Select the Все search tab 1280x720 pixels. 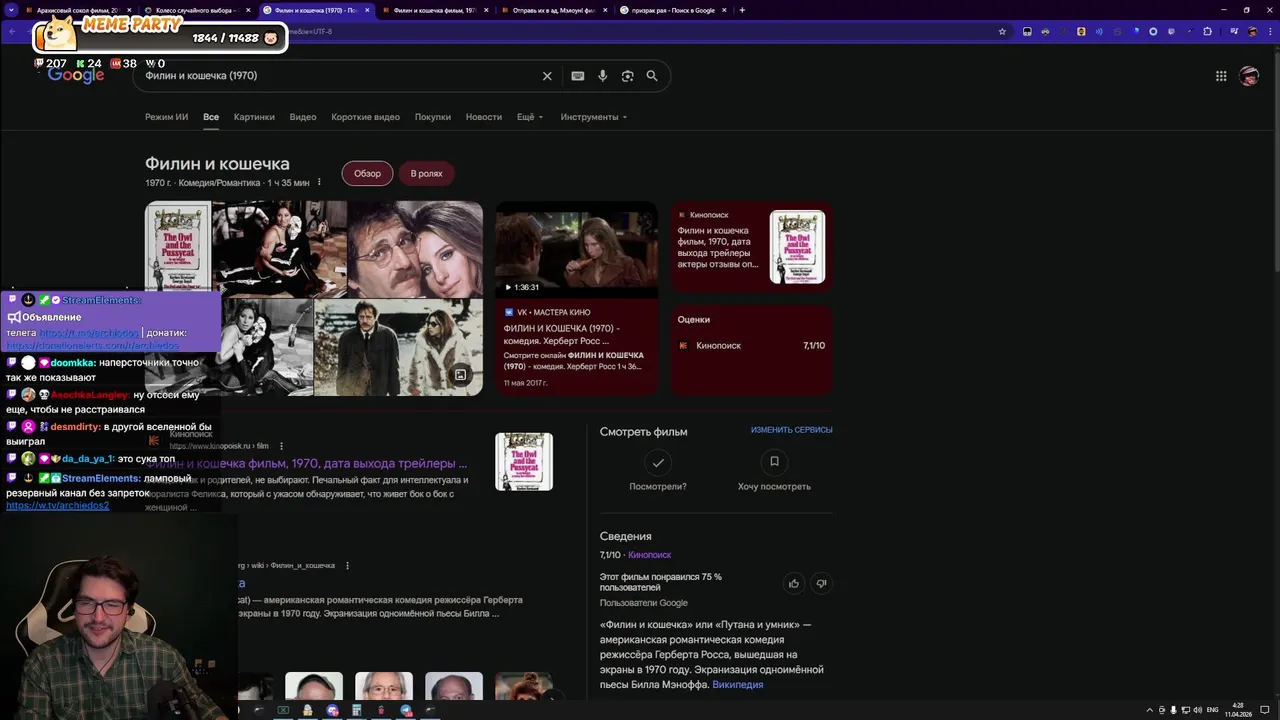point(211,117)
